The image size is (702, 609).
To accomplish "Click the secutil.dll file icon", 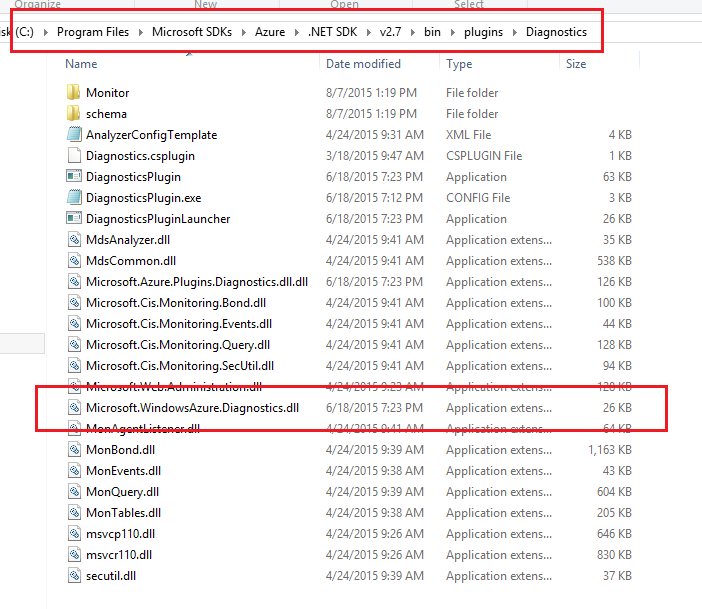I will [x=74, y=576].
